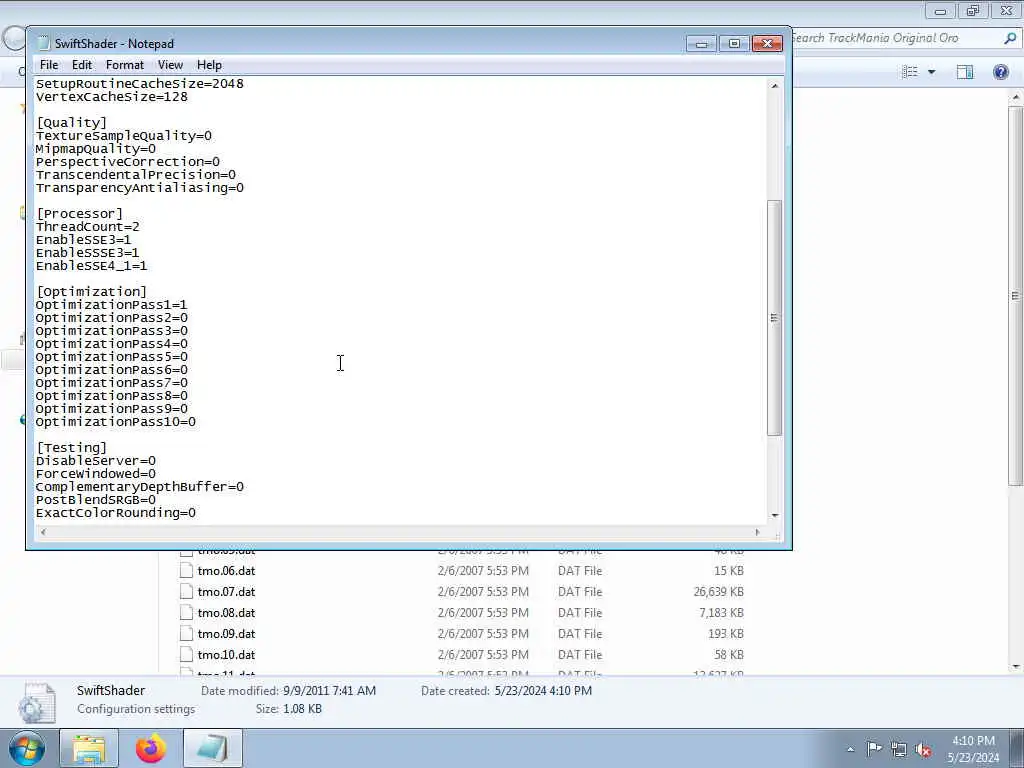
Task: Click Notepad vertical scrollbar up arrow
Action: (775, 86)
